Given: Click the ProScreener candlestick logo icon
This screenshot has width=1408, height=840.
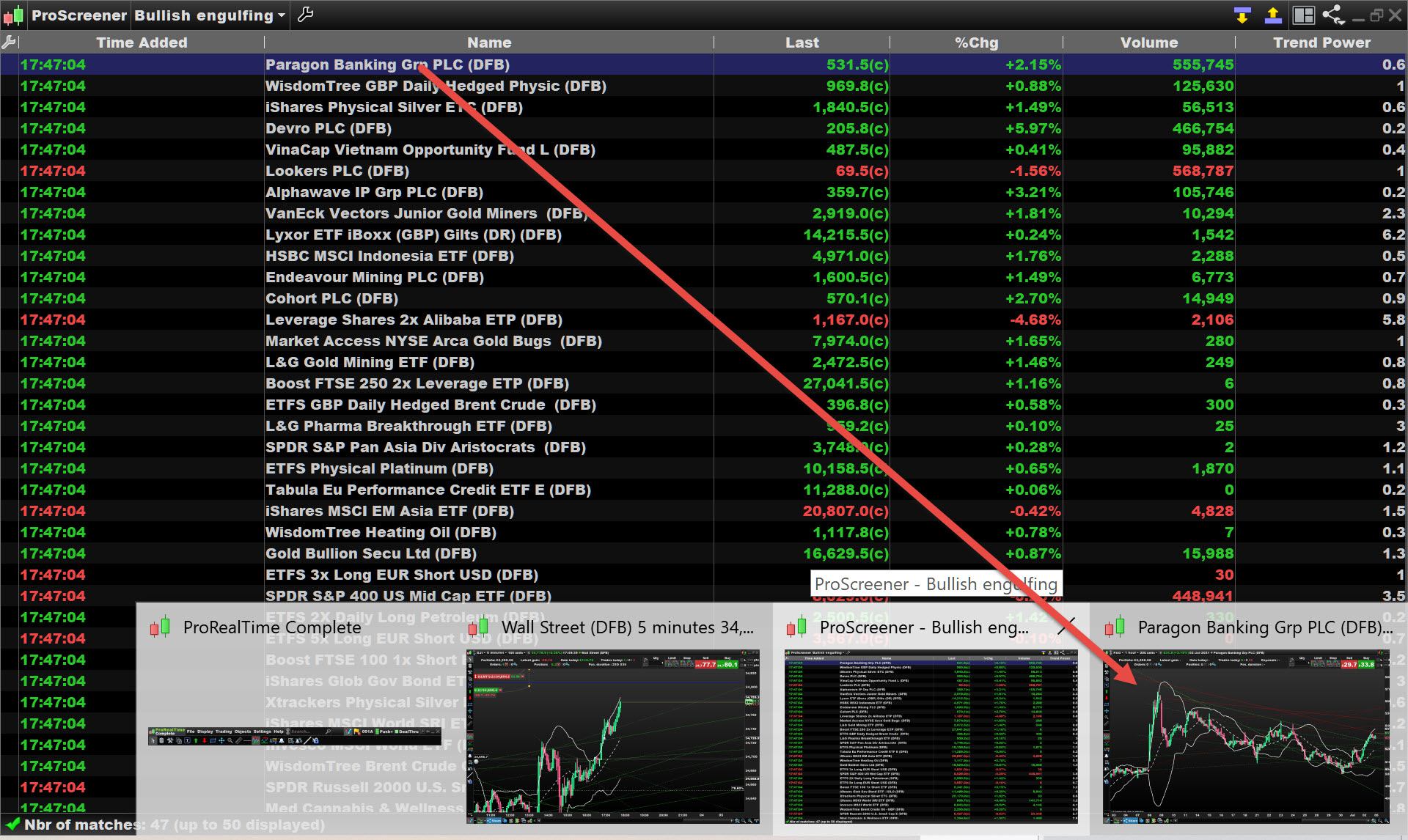Looking at the screenshot, I should [13, 15].
